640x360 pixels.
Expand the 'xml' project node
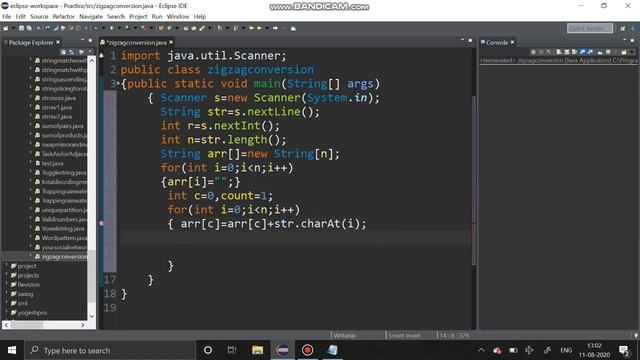coord(7,303)
